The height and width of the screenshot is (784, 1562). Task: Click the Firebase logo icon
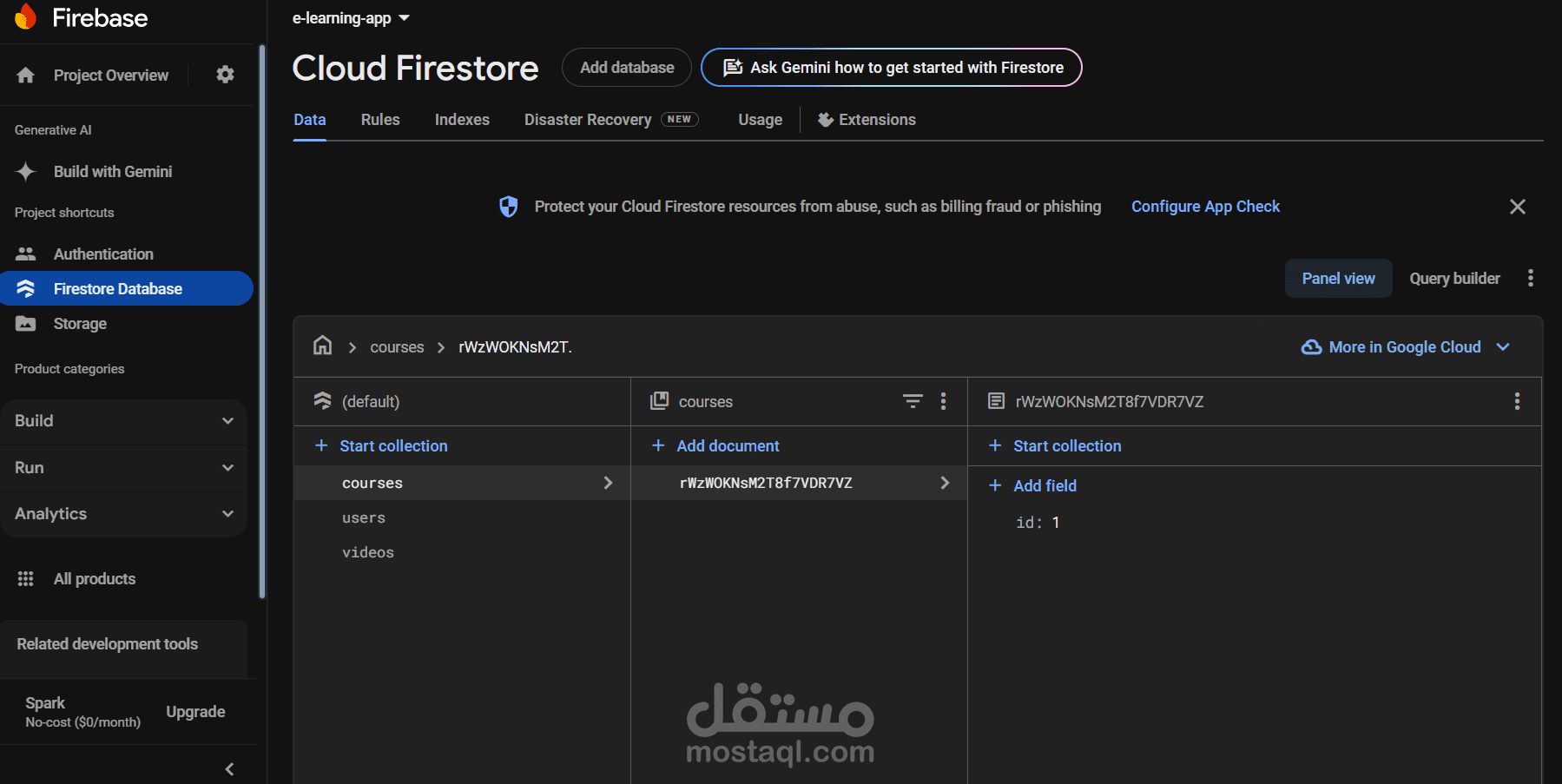26,16
